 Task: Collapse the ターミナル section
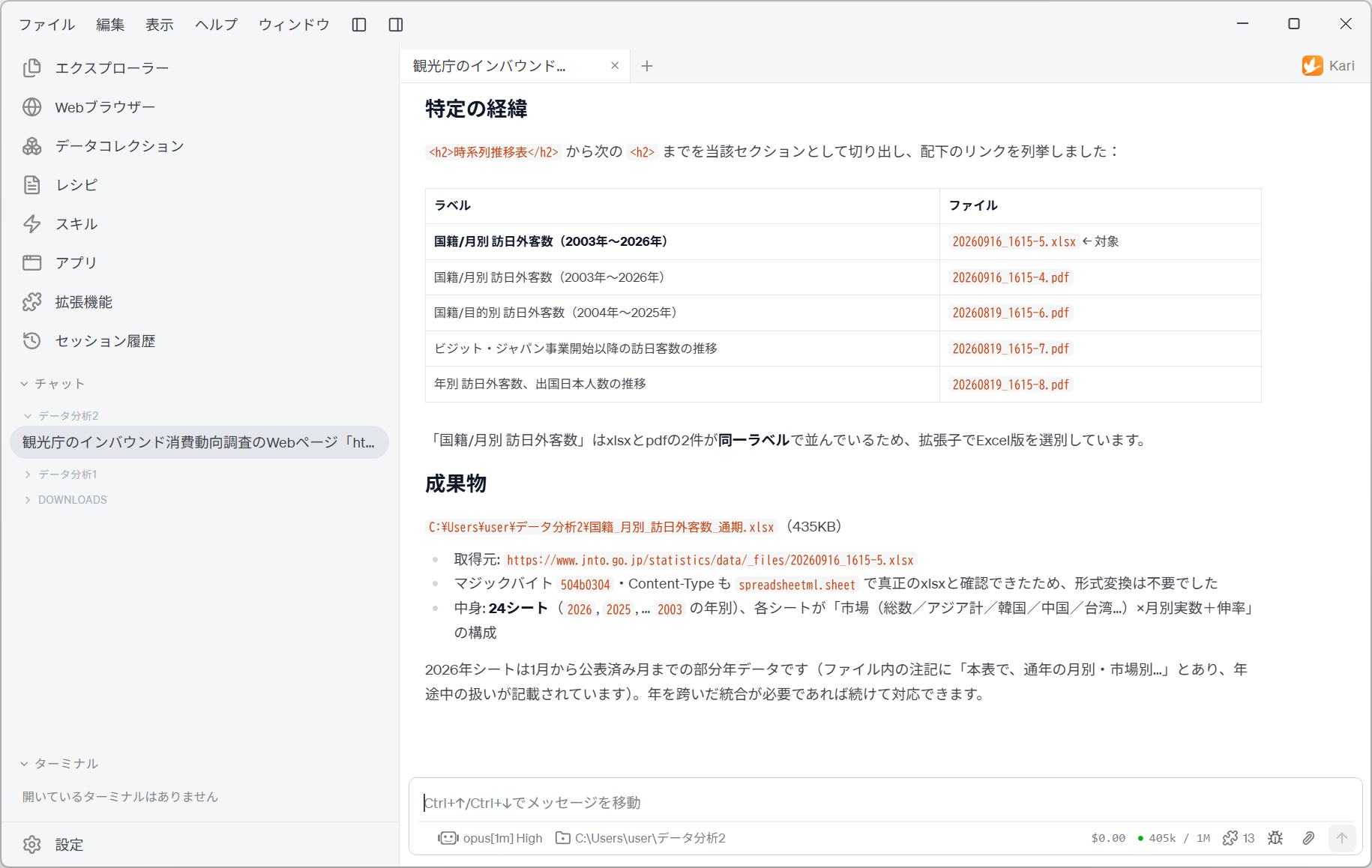point(59,764)
